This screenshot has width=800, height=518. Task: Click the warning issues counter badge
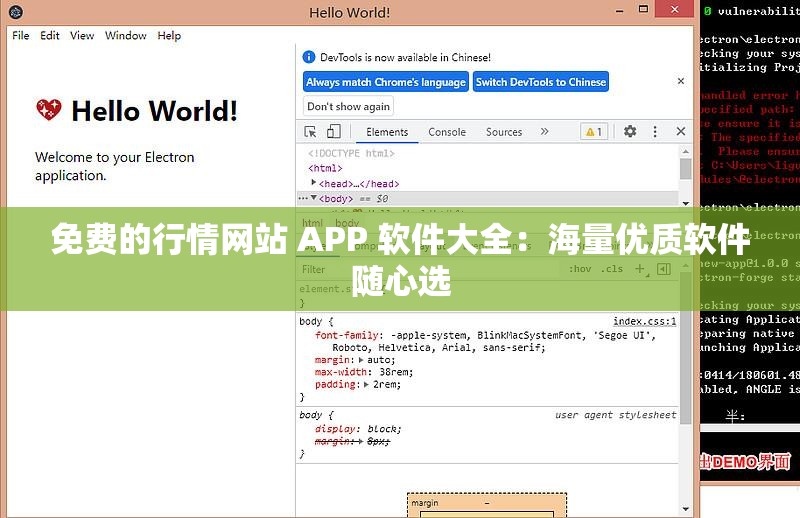tap(594, 132)
